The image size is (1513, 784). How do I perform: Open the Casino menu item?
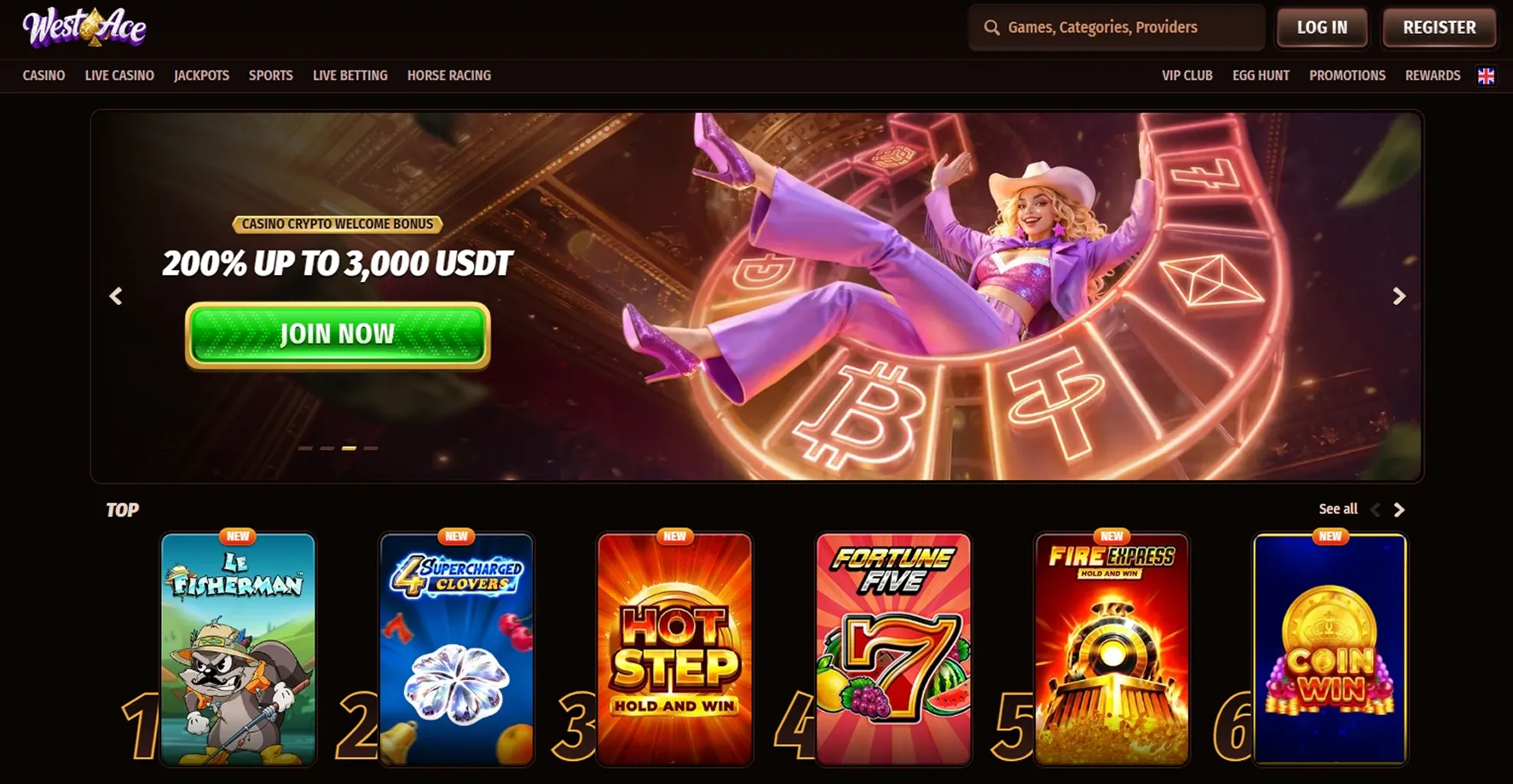(x=43, y=75)
